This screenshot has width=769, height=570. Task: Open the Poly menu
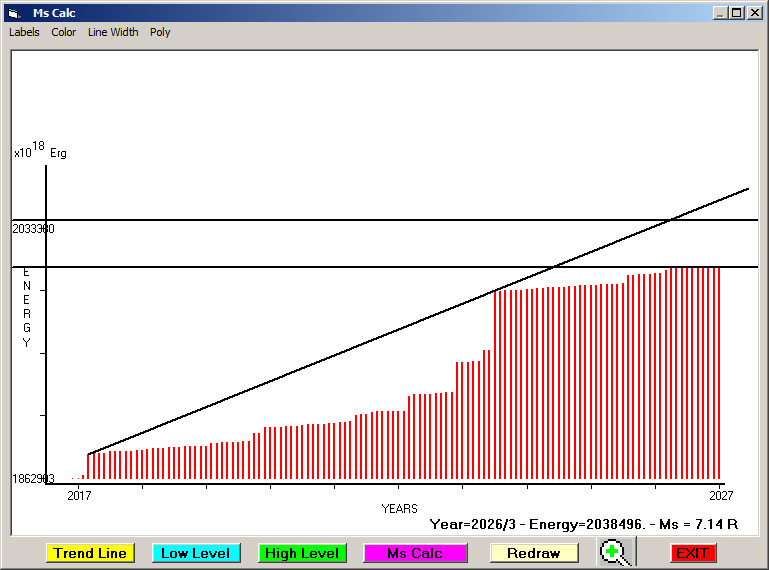[x=160, y=32]
